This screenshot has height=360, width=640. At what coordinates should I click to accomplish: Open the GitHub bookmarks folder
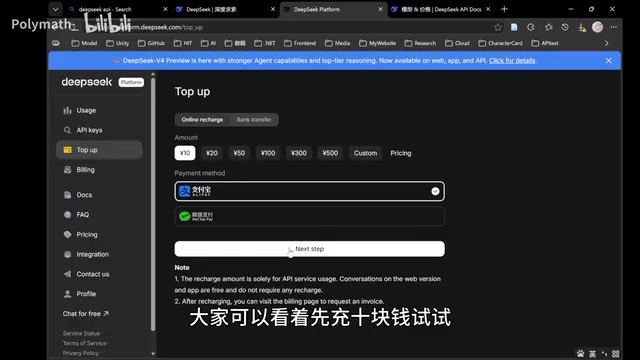(151, 43)
